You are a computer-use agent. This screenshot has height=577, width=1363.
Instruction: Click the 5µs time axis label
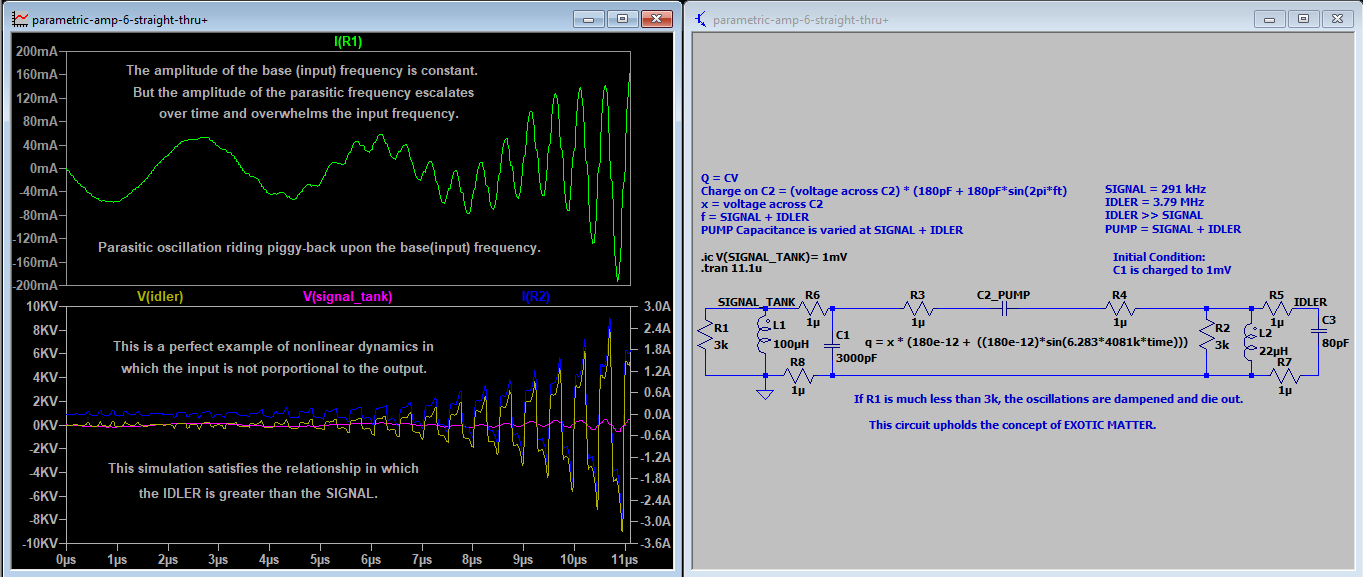point(320,560)
